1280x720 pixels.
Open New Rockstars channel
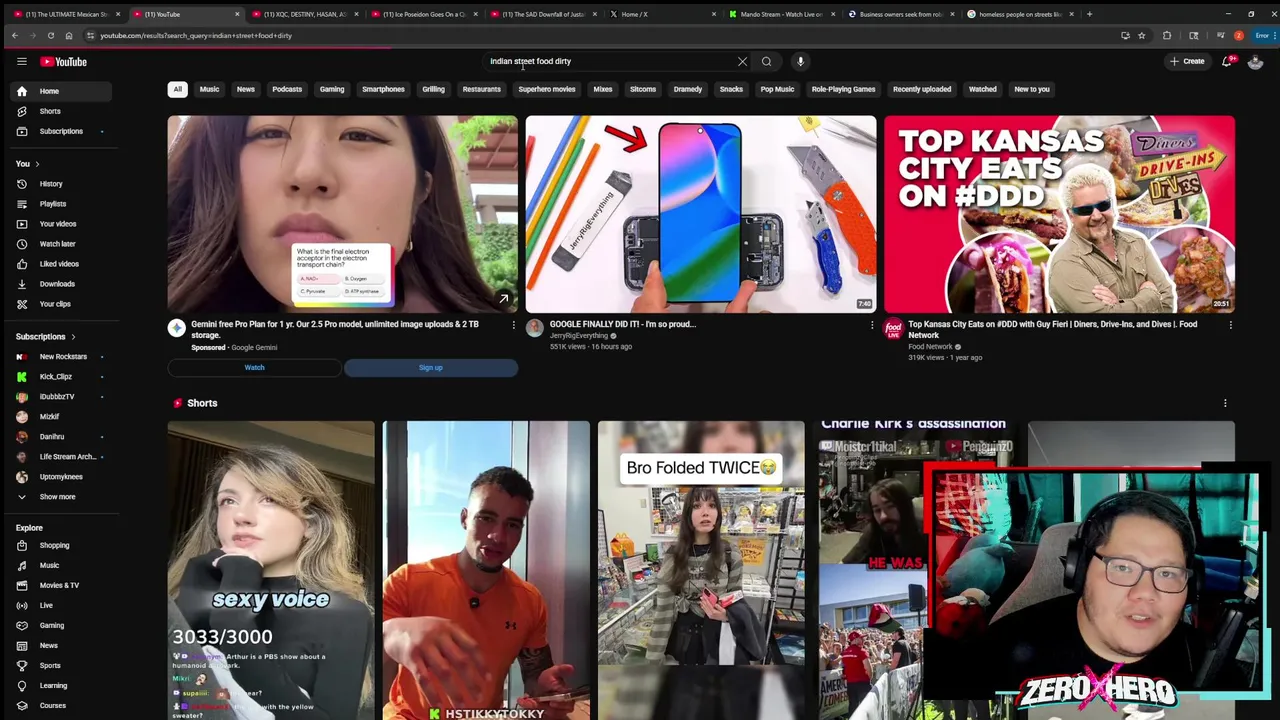coord(60,357)
